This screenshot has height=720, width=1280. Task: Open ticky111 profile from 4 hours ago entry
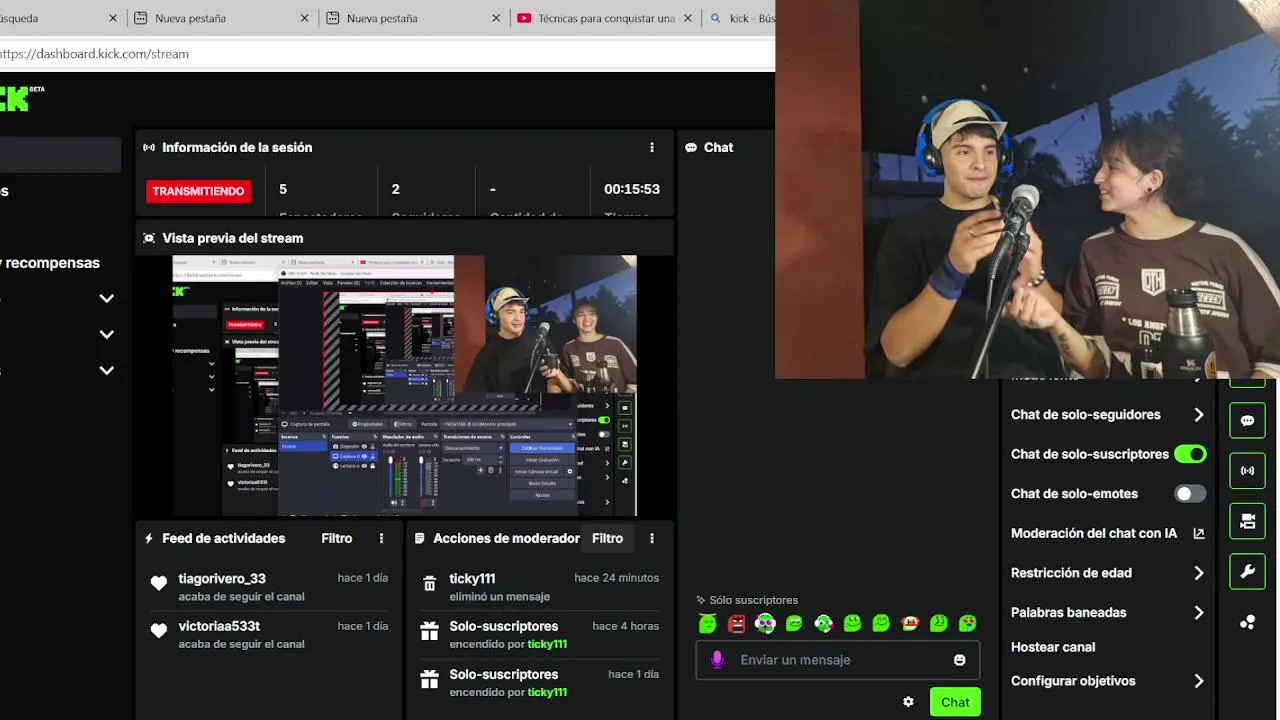point(547,644)
